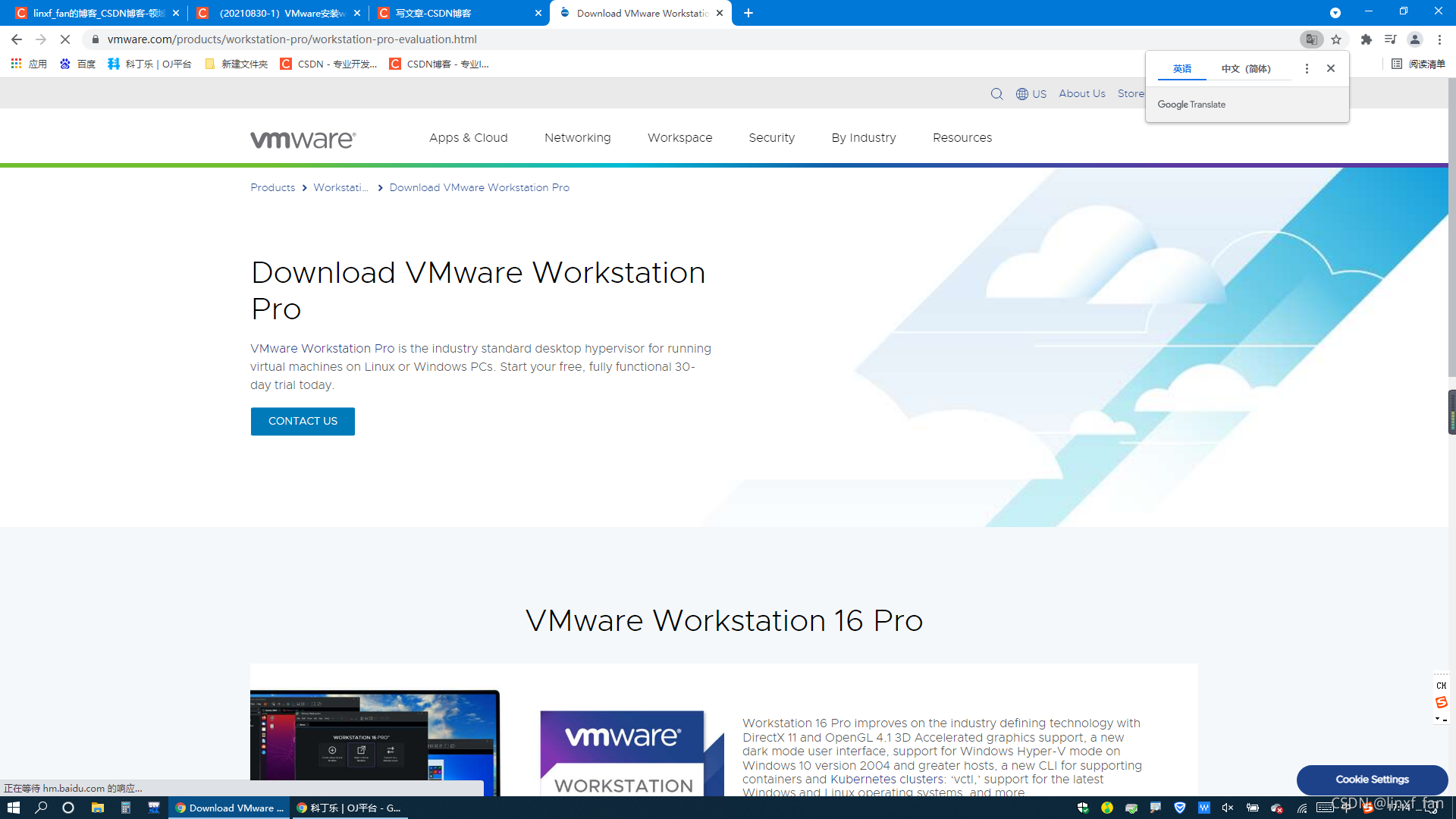Select 英语 language in translate popup
This screenshot has width=1456, height=819.
(x=1181, y=68)
